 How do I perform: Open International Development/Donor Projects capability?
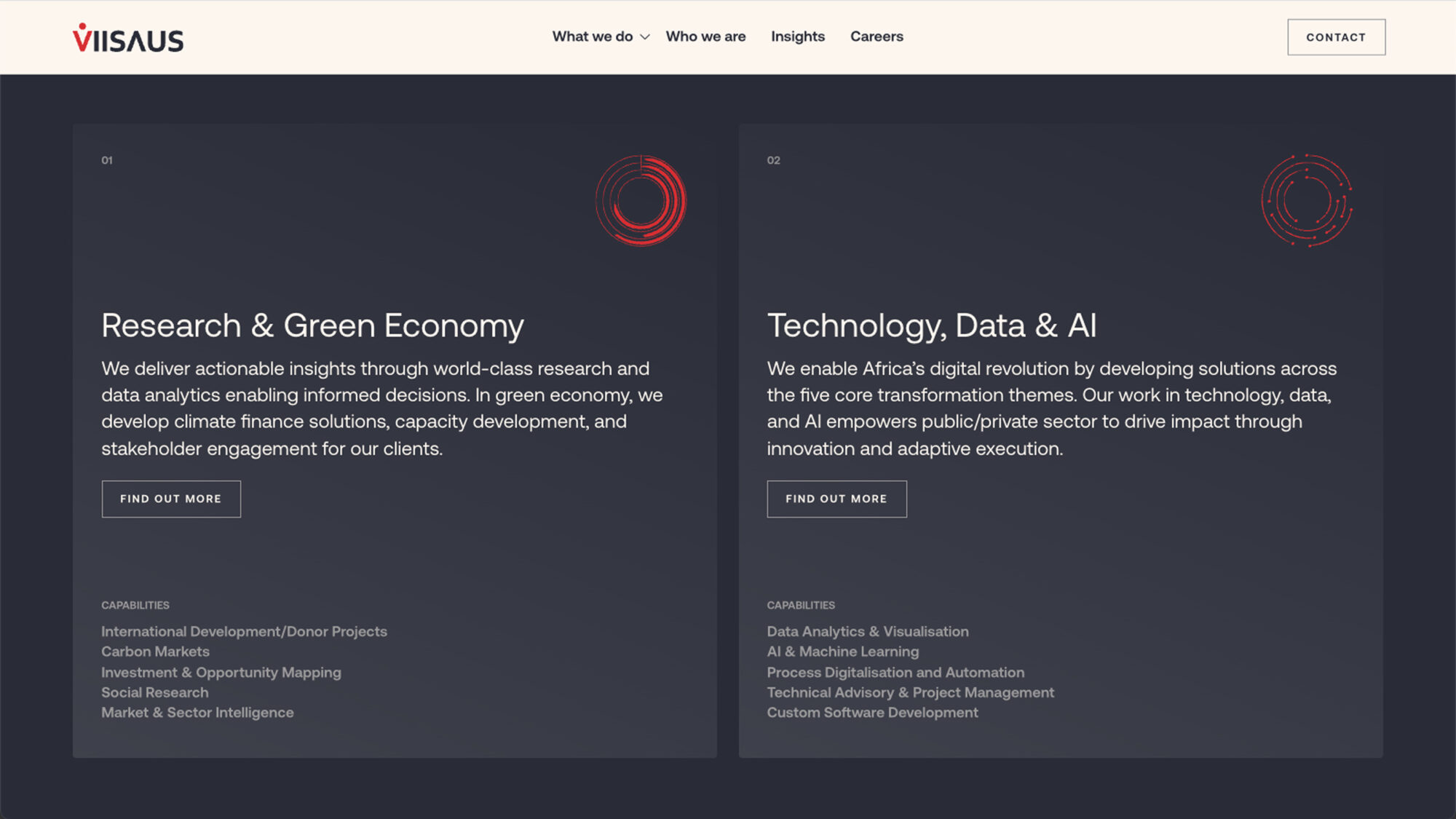pyautogui.click(x=244, y=631)
